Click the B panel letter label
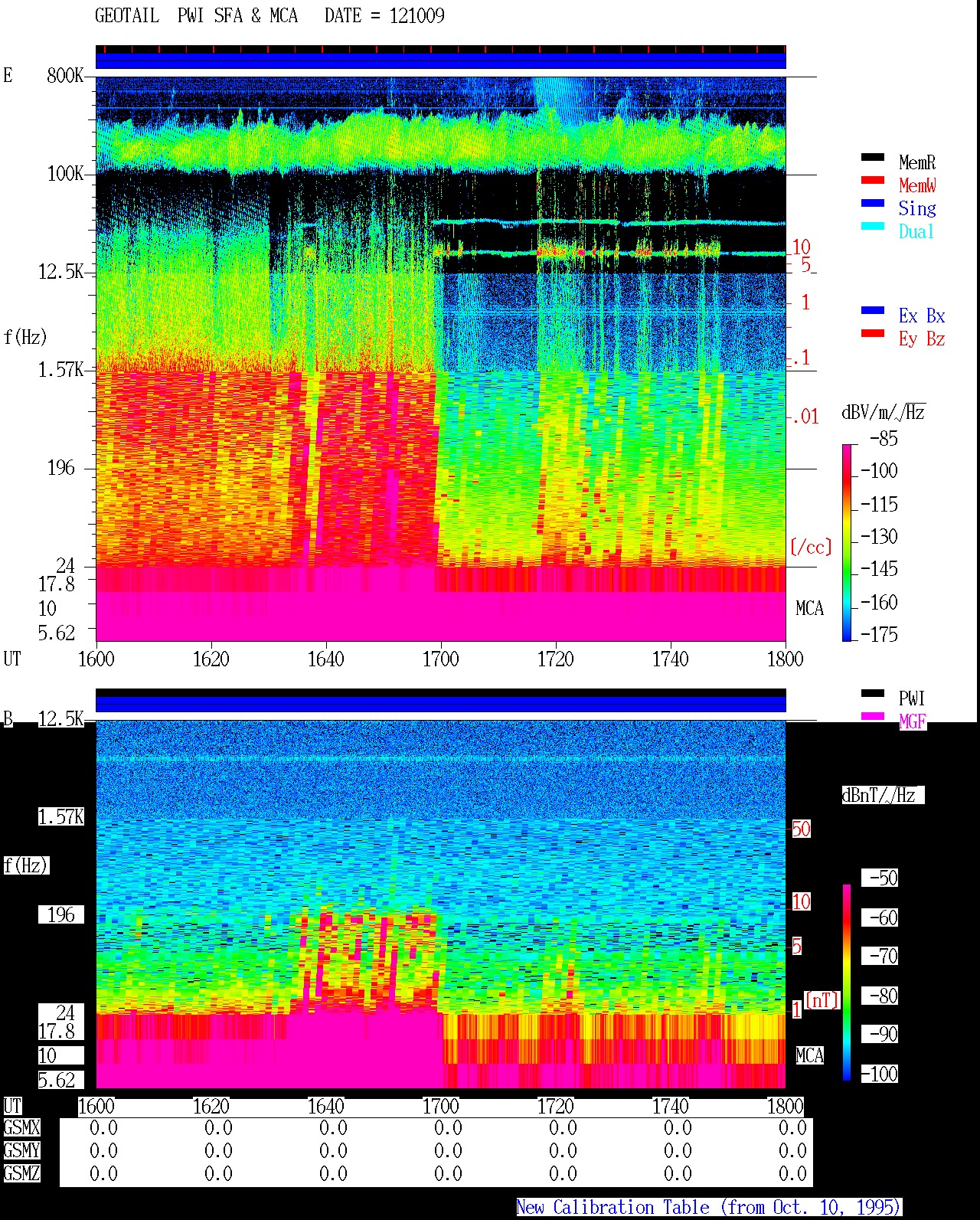980x1220 pixels. (8, 718)
